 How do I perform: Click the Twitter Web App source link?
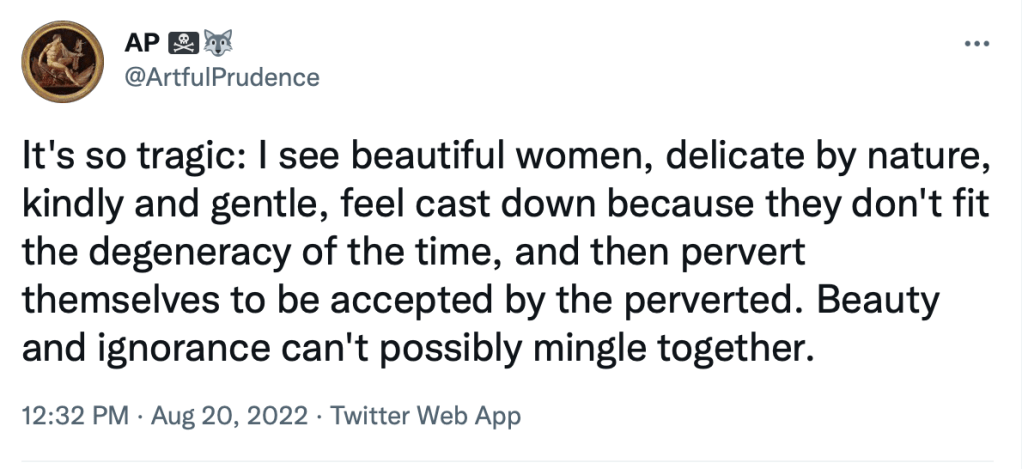(426, 415)
